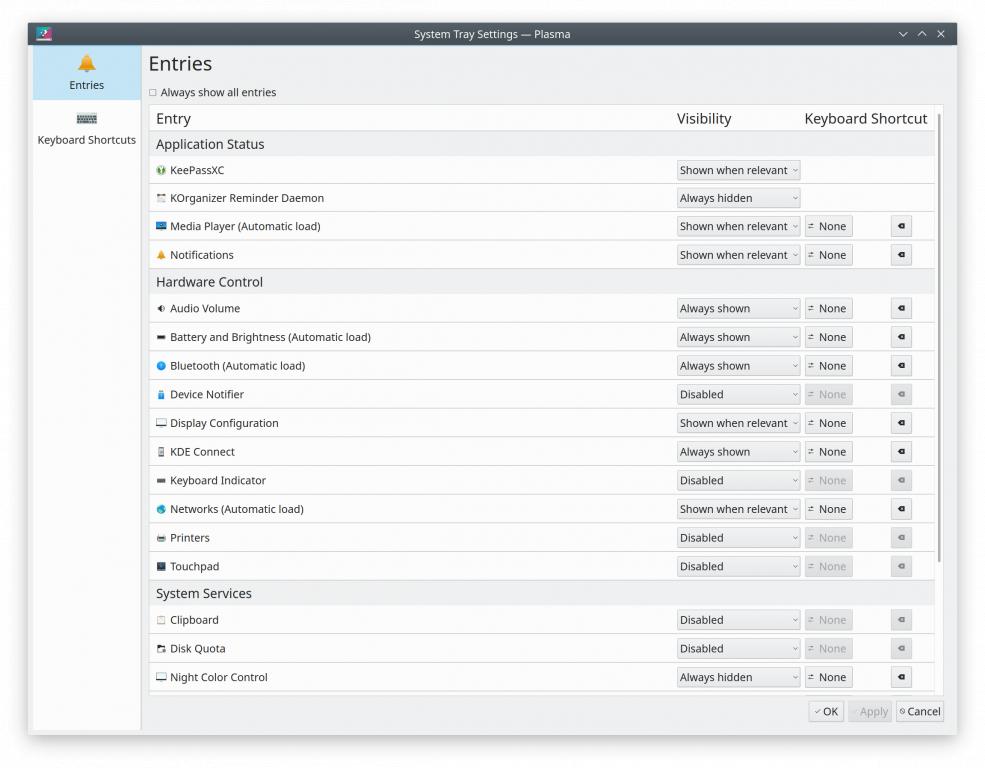This screenshot has width=985, height=768.
Task: Click the entries list vertical scrollbar
Action: [x=939, y=340]
